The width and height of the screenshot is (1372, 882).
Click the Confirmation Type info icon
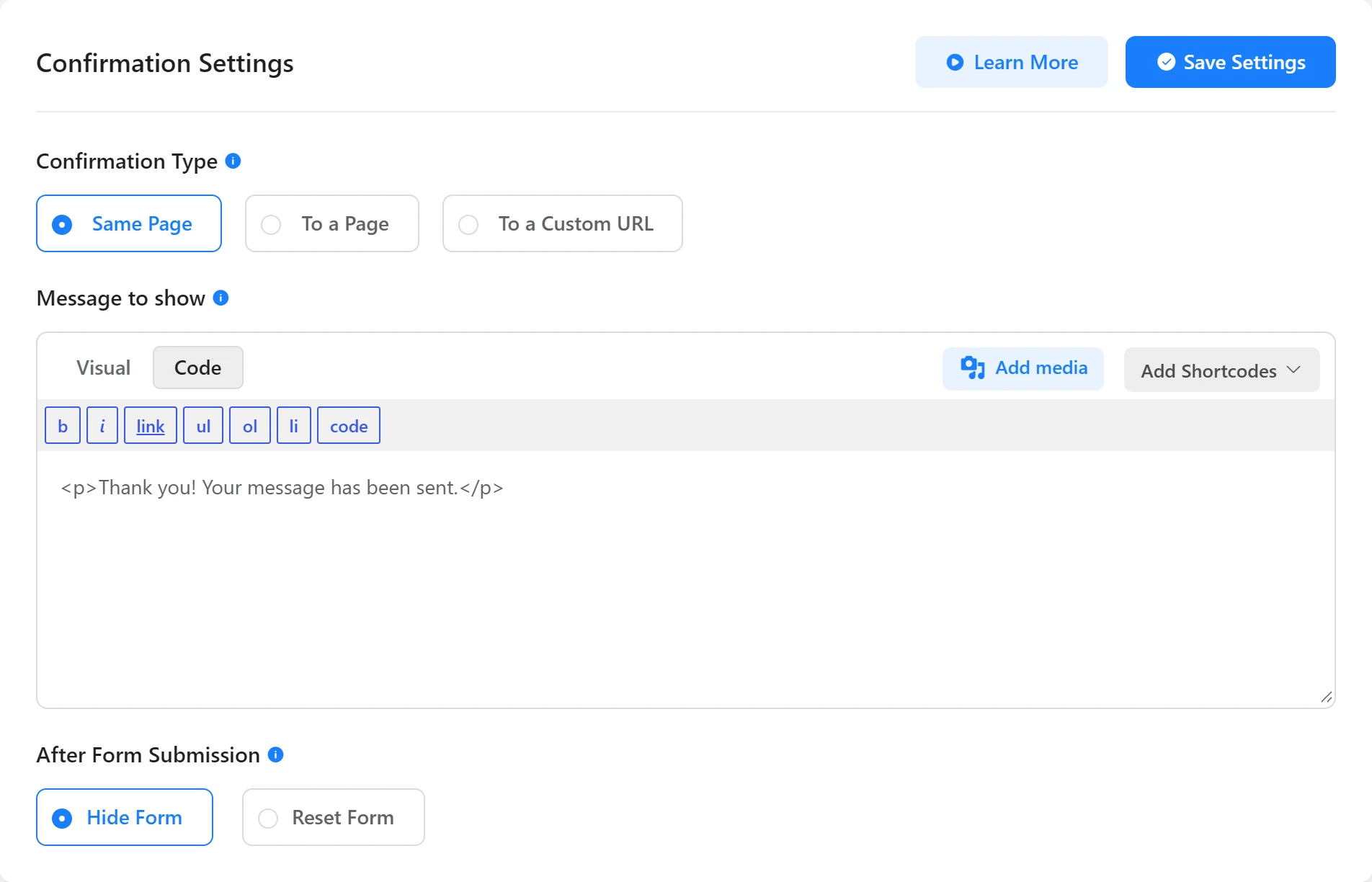[233, 161]
